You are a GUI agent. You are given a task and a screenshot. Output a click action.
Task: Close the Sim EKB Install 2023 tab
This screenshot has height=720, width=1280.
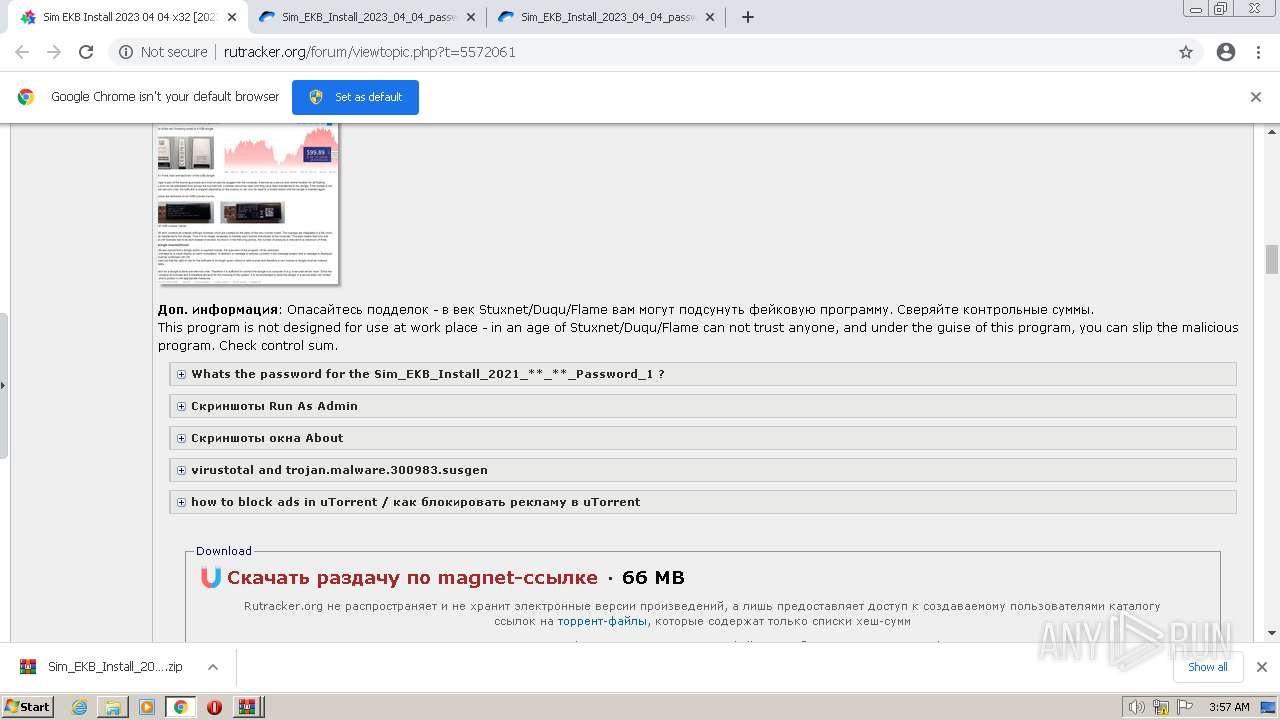click(x=232, y=17)
